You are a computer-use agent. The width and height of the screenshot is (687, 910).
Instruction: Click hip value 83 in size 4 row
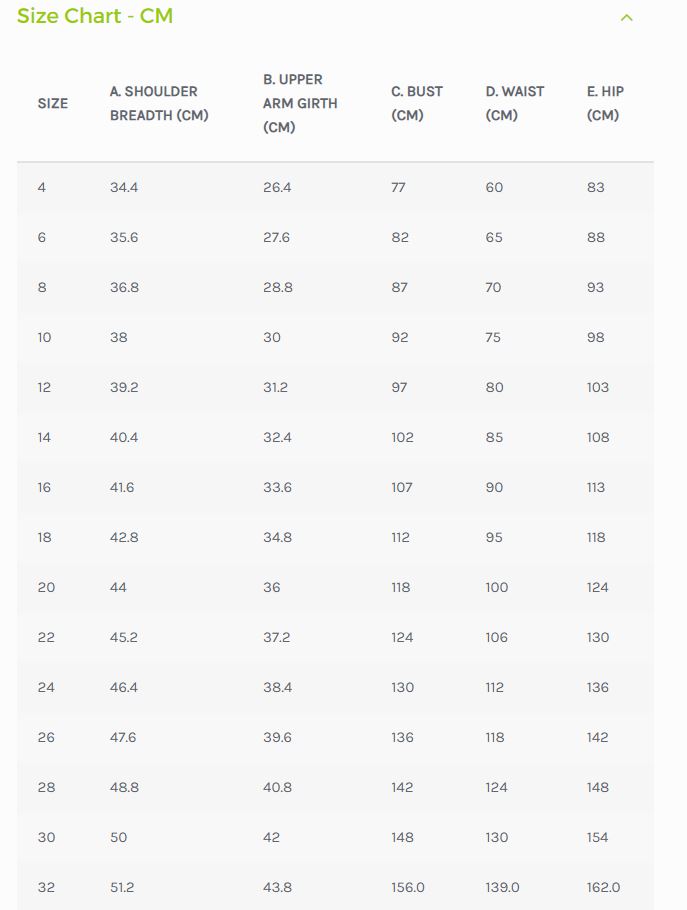click(595, 187)
